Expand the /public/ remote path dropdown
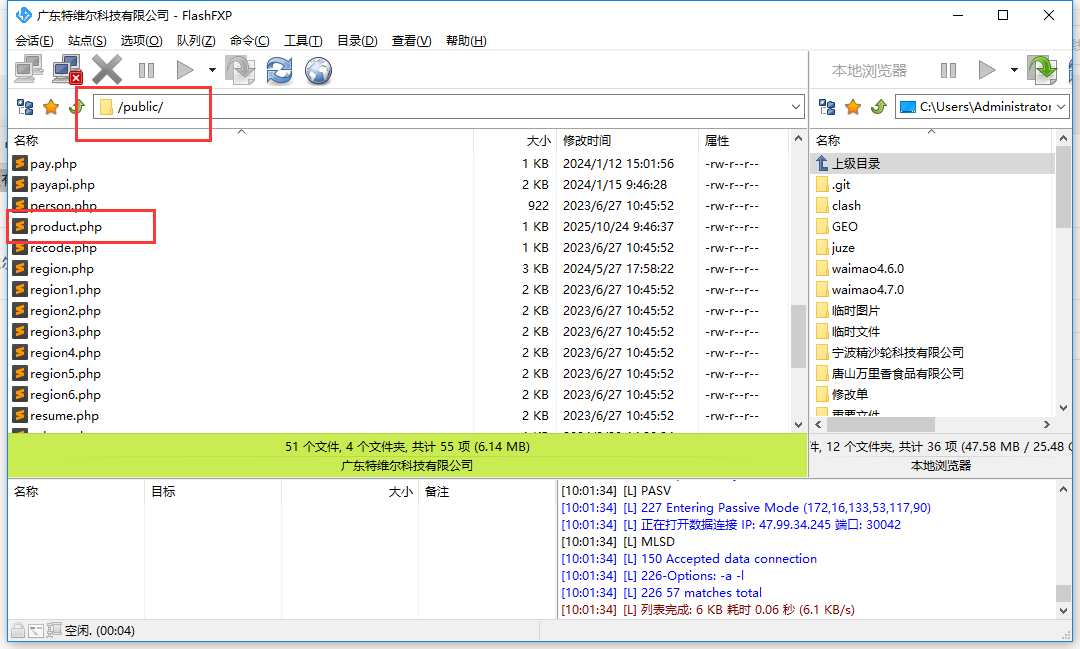This screenshot has height=649, width=1080. tap(796, 107)
